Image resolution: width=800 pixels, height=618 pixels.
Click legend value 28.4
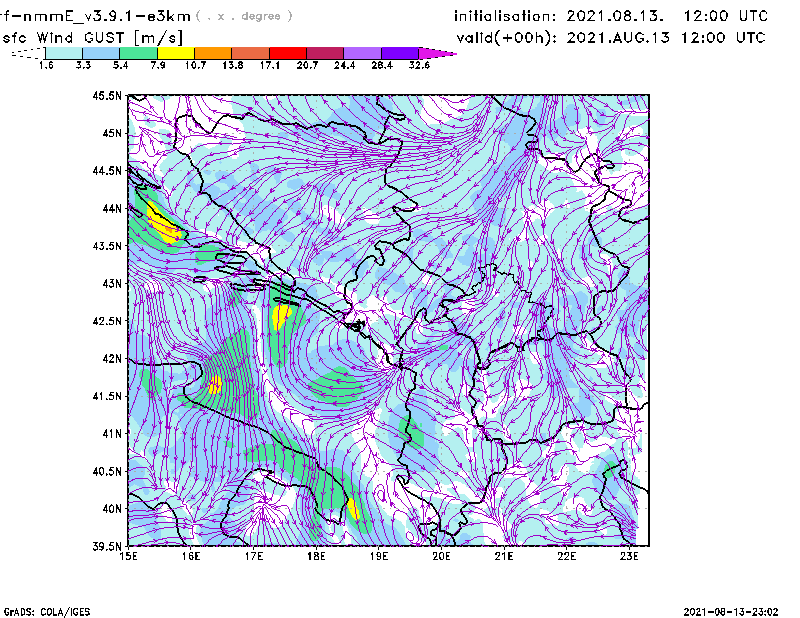click(382, 65)
